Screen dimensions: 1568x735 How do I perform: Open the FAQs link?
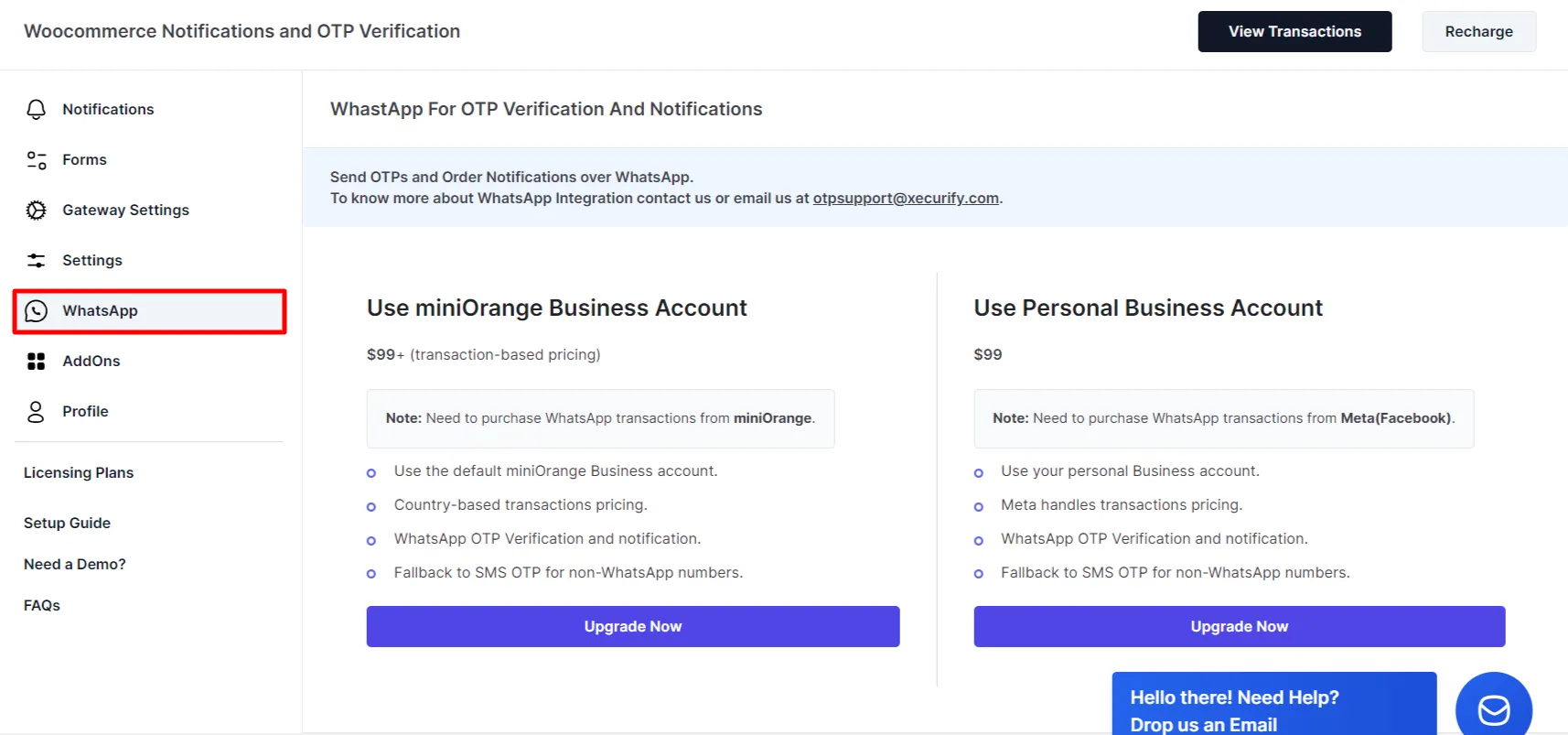click(x=42, y=605)
